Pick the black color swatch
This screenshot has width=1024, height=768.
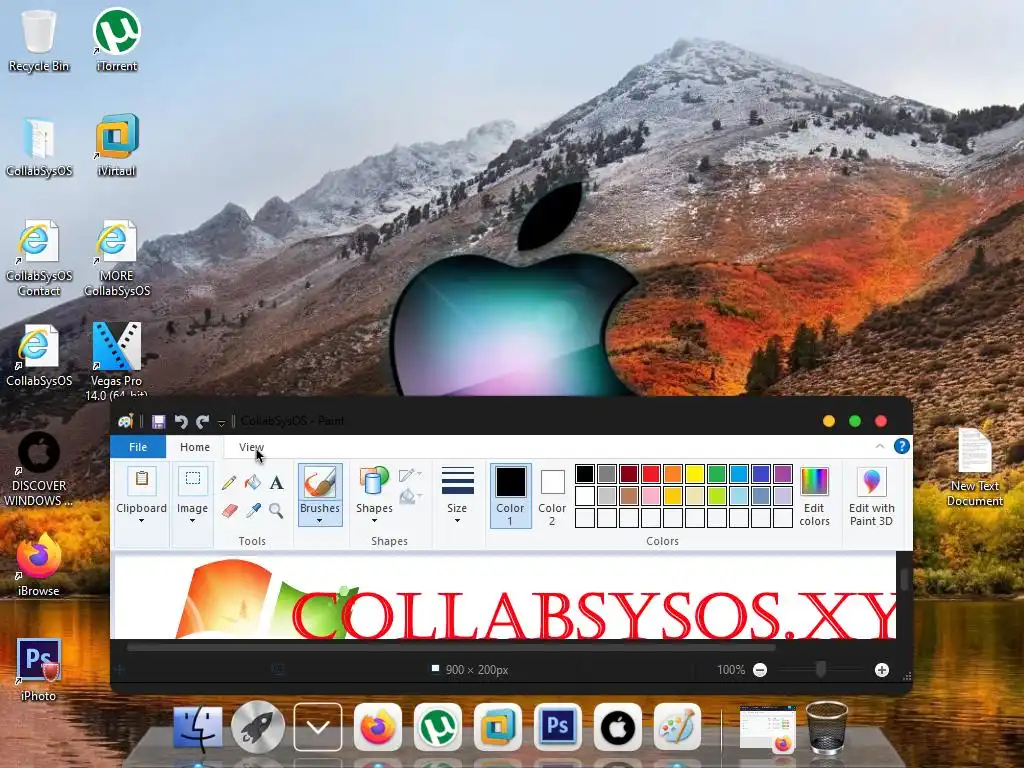coord(584,473)
